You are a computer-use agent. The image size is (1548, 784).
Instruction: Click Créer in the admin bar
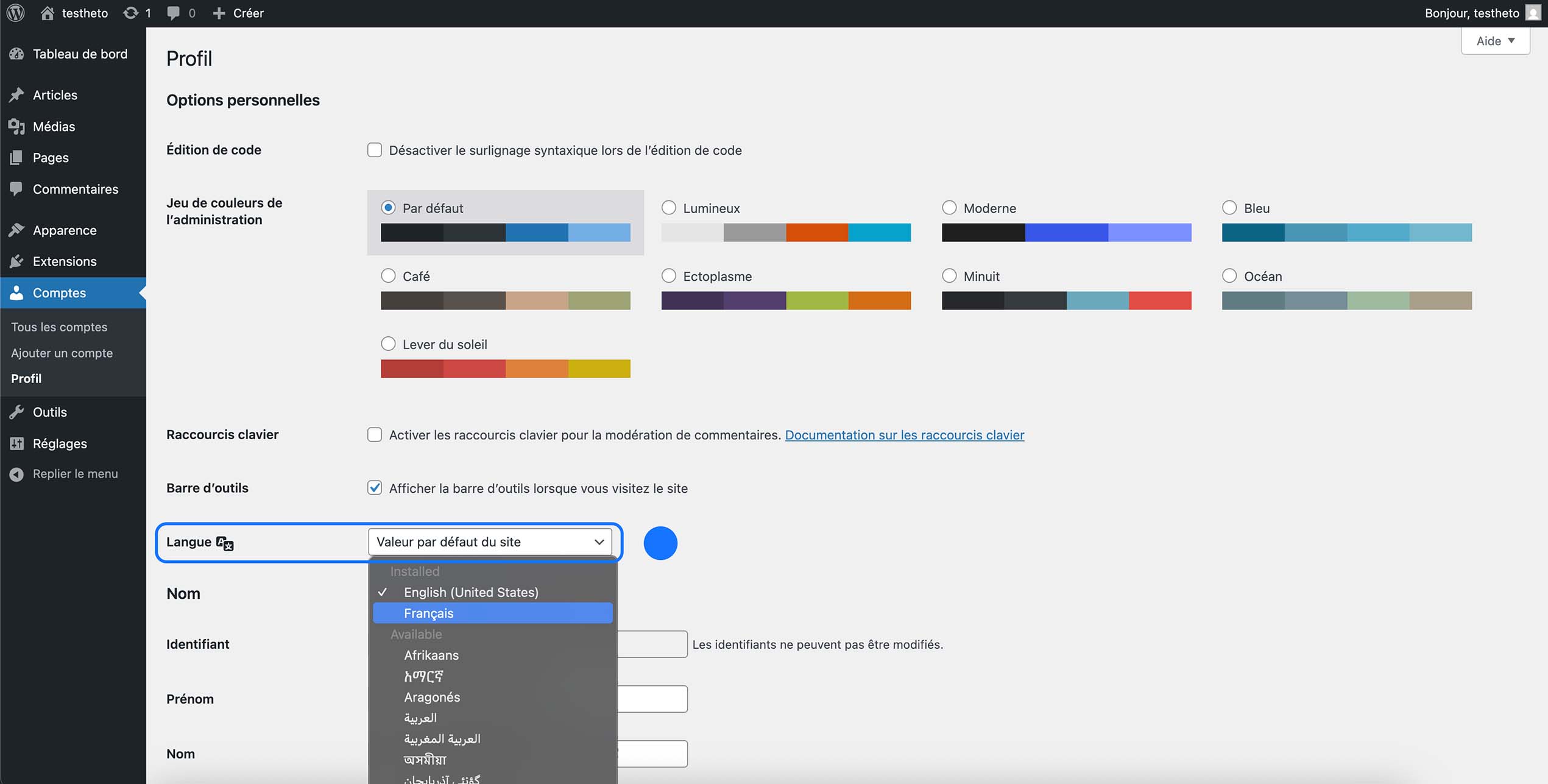point(238,12)
